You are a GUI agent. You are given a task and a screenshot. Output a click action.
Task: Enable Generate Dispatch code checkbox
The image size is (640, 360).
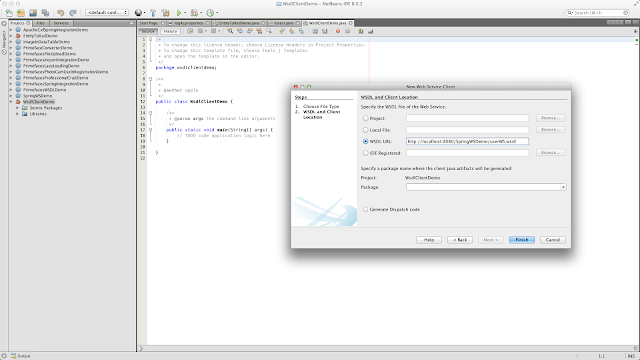(x=366, y=209)
